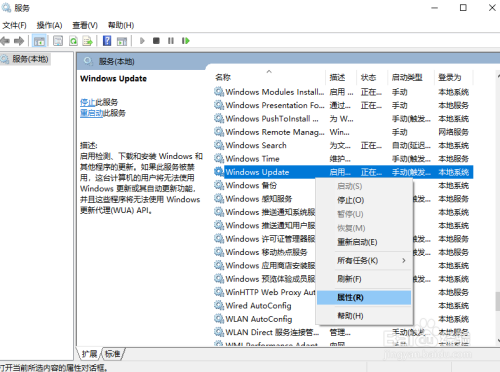Click the gear icon of WinHTTP Web Proxy
The height and width of the screenshot is (372, 500).
[x=219, y=292]
